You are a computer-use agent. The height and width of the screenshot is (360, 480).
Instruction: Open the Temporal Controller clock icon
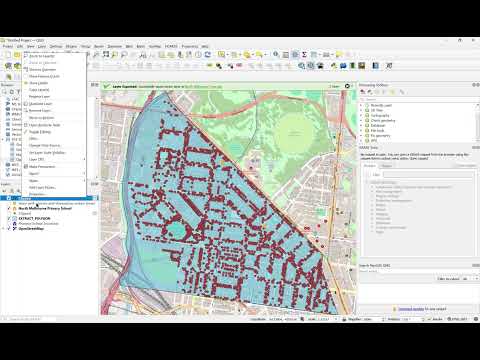(198, 55)
